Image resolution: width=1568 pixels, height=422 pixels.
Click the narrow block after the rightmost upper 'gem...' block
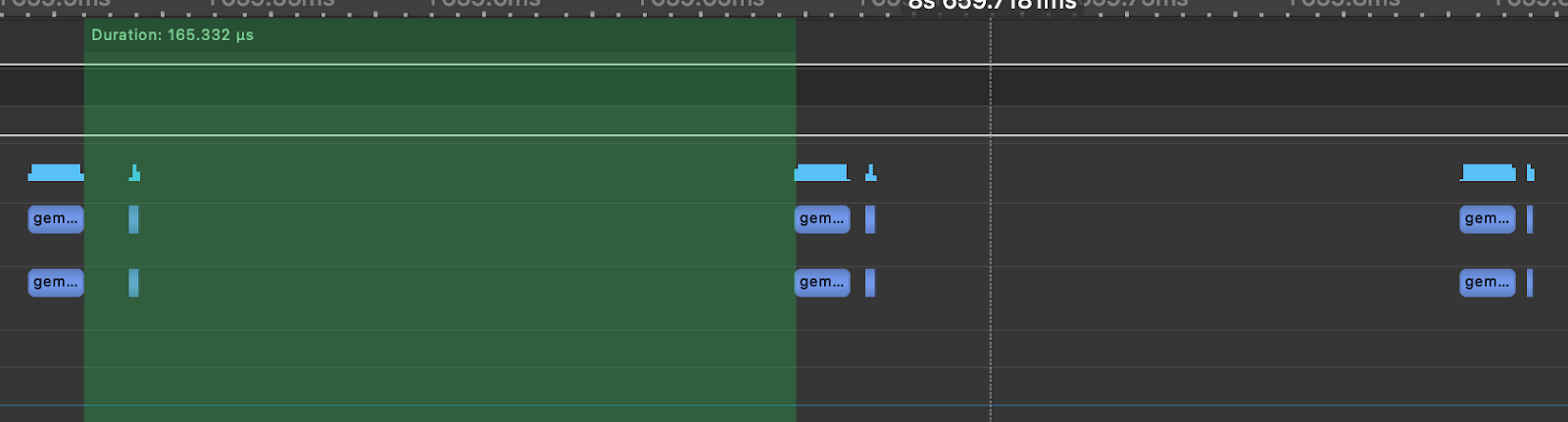click(x=1530, y=219)
